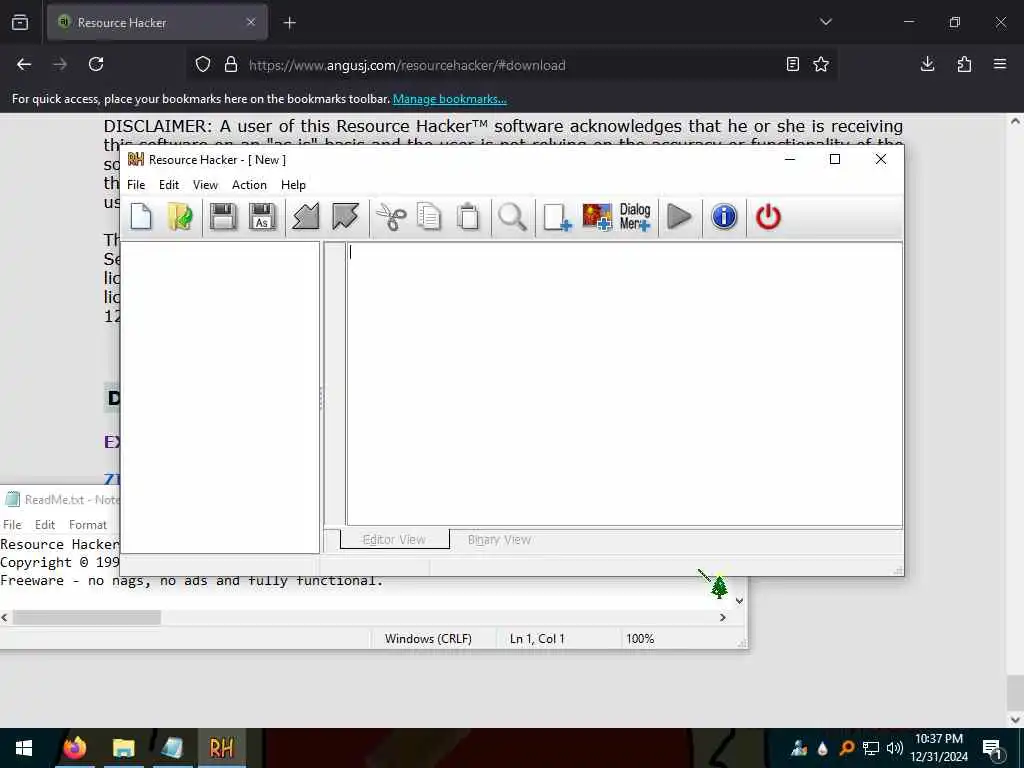Click Notepad vertical scroll down arrow
Image resolution: width=1024 pixels, height=768 pixels.
[739, 601]
